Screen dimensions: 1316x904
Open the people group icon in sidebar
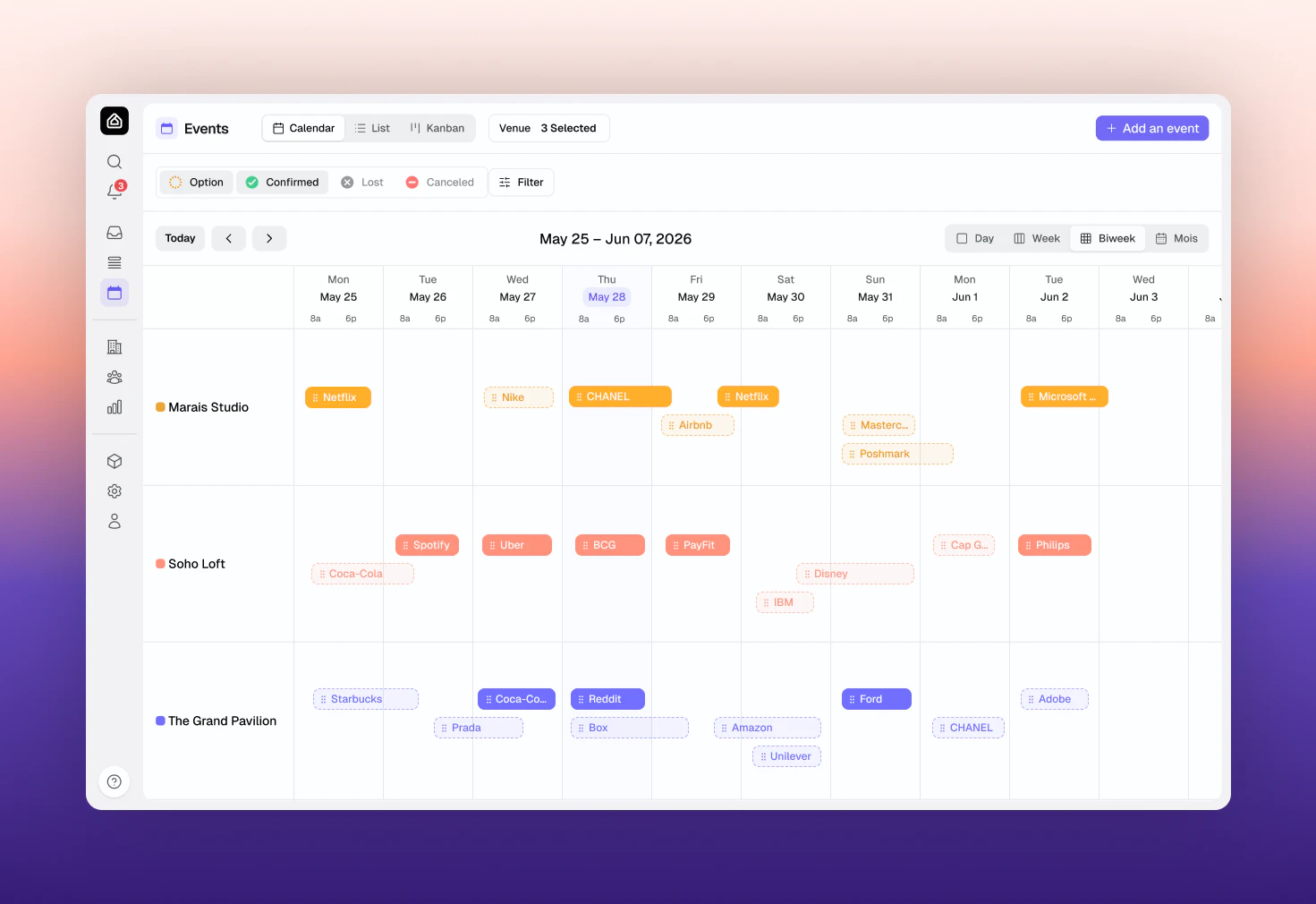(x=115, y=377)
